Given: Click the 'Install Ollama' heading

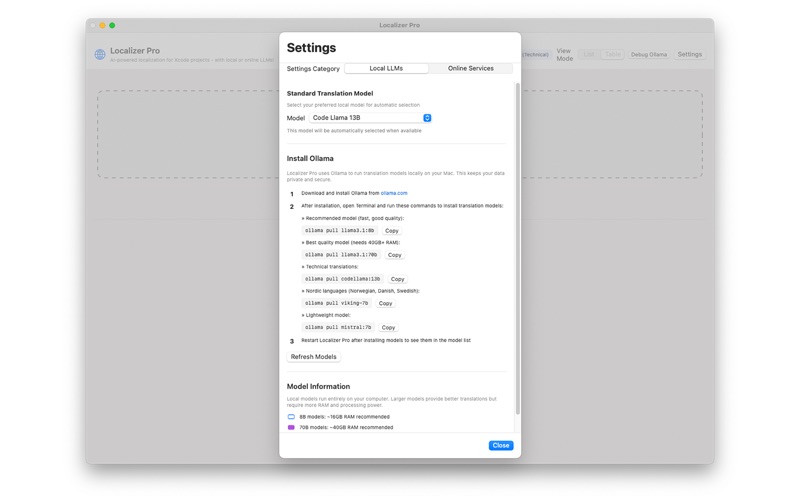Looking at the screenshot, I should tap(310, 159).
